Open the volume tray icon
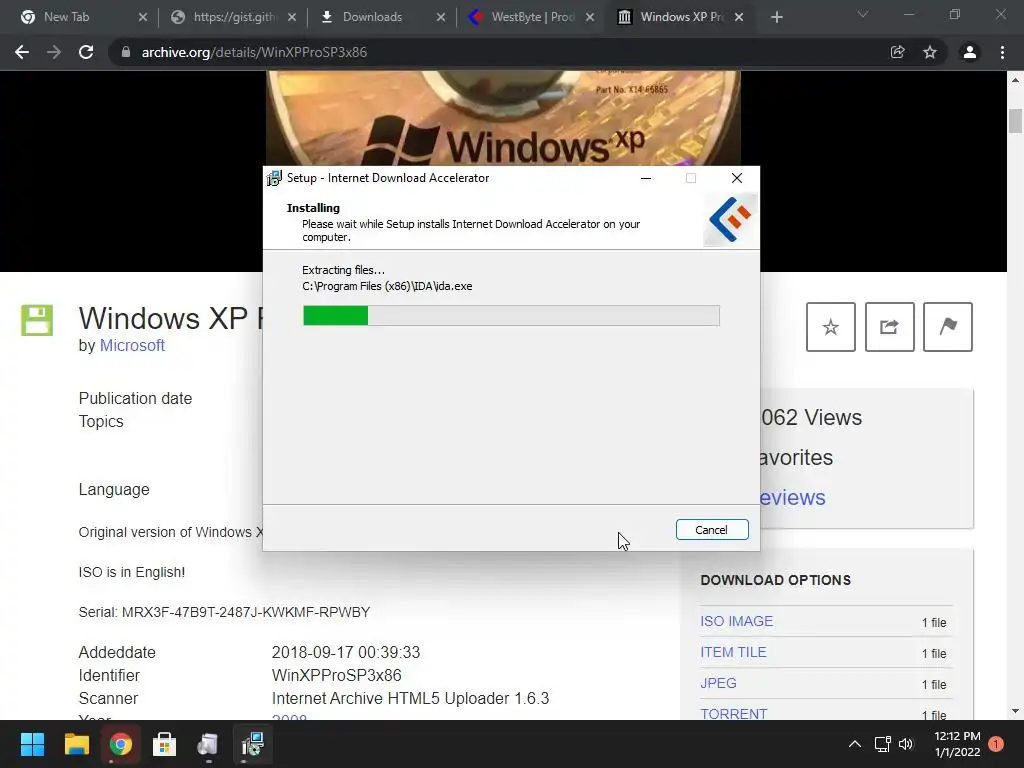The height and width of the screenshot is (768, 1024). click(x=906, y=744)
